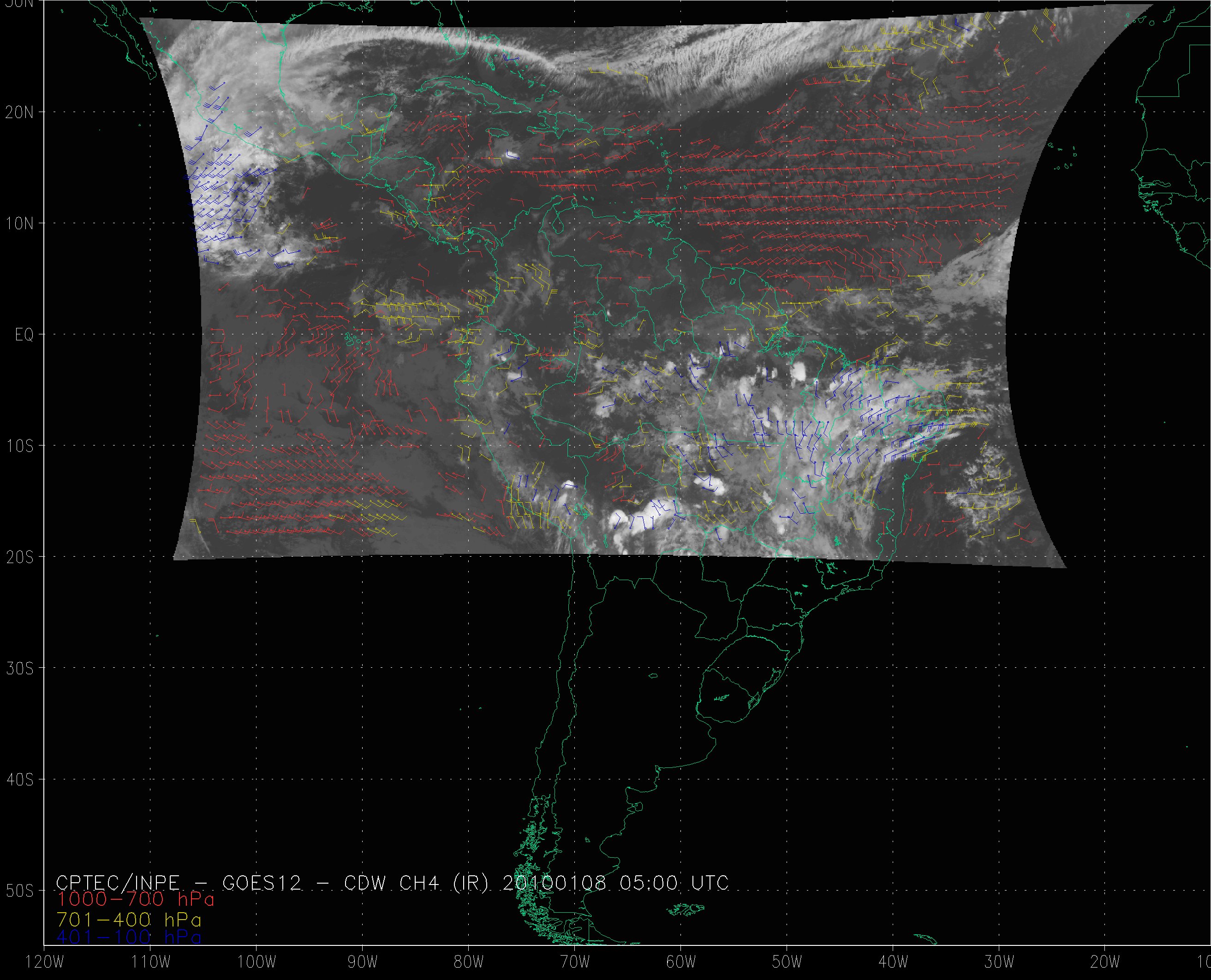This screenshot has width=1211, height=980.
Task: Click the 10S latitude axis label
Action: tap(19, 446)
